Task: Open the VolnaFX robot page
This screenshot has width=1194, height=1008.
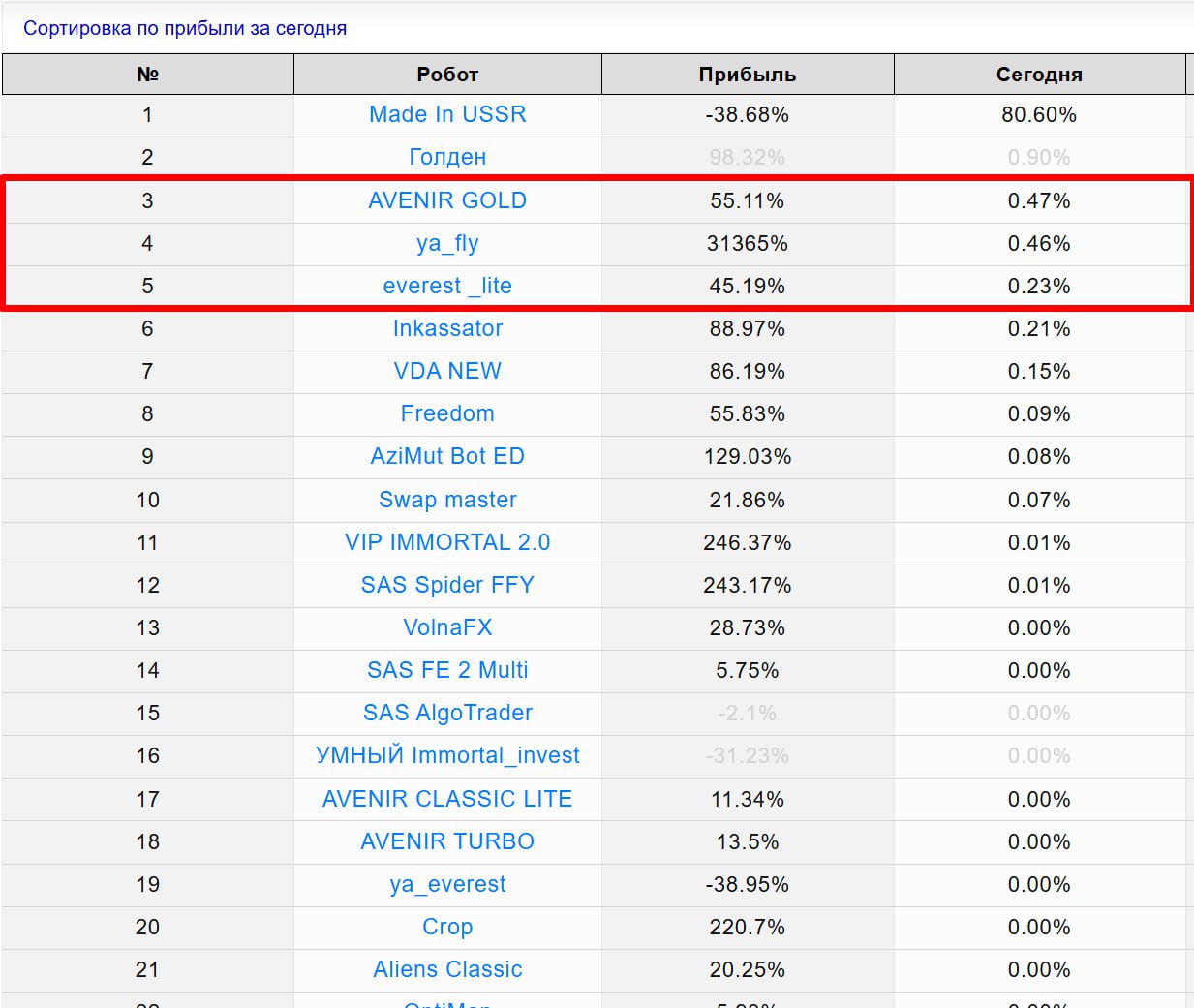Action: tap(447, 627)
